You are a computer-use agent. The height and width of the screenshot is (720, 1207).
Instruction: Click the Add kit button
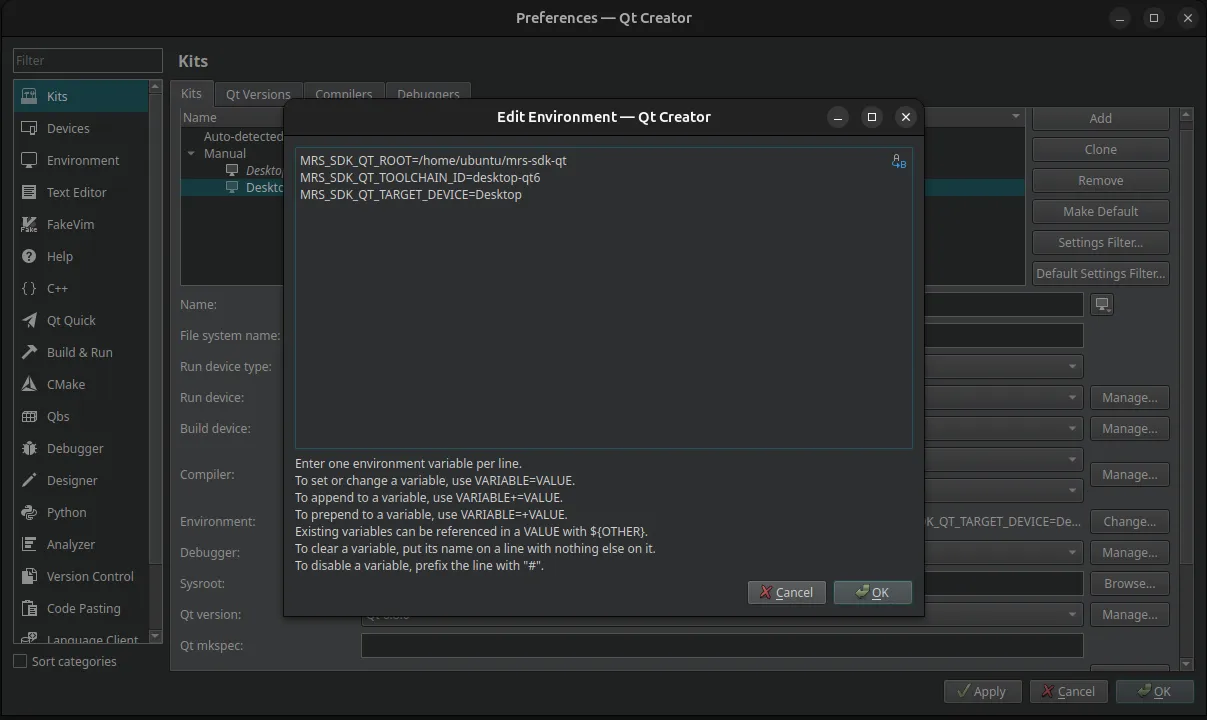point(1100,118)
